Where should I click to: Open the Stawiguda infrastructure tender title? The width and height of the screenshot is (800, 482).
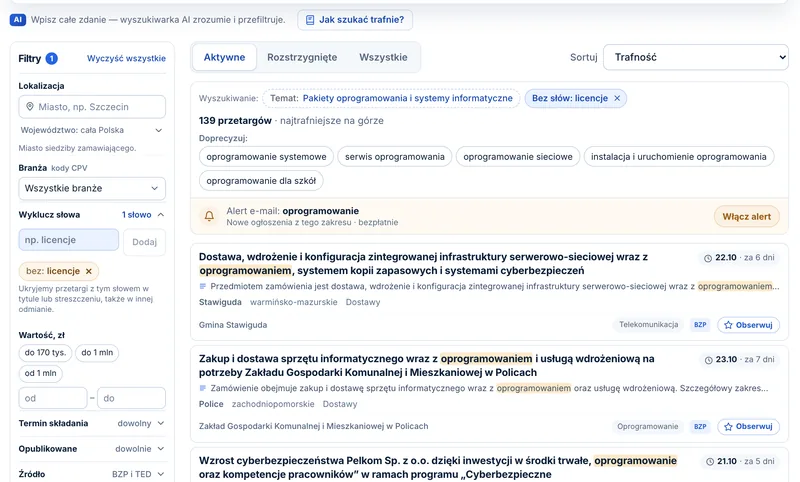click(423, 264)
